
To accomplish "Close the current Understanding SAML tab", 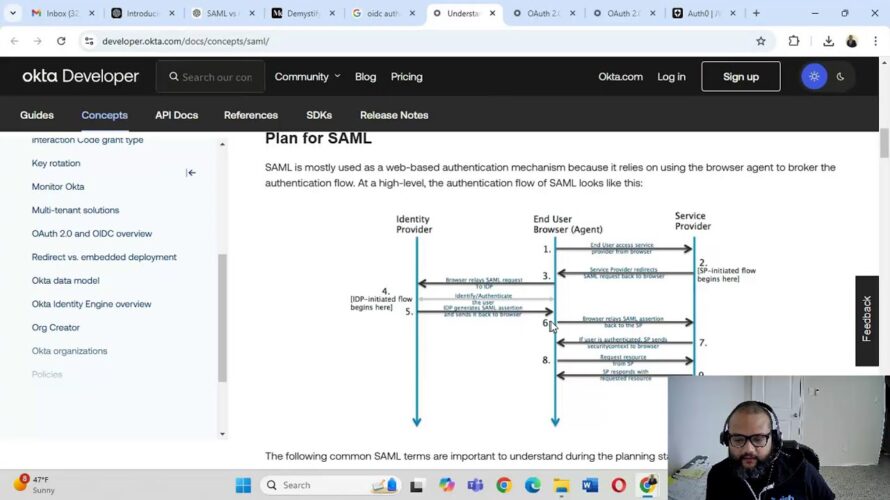I will pos(492,13).
